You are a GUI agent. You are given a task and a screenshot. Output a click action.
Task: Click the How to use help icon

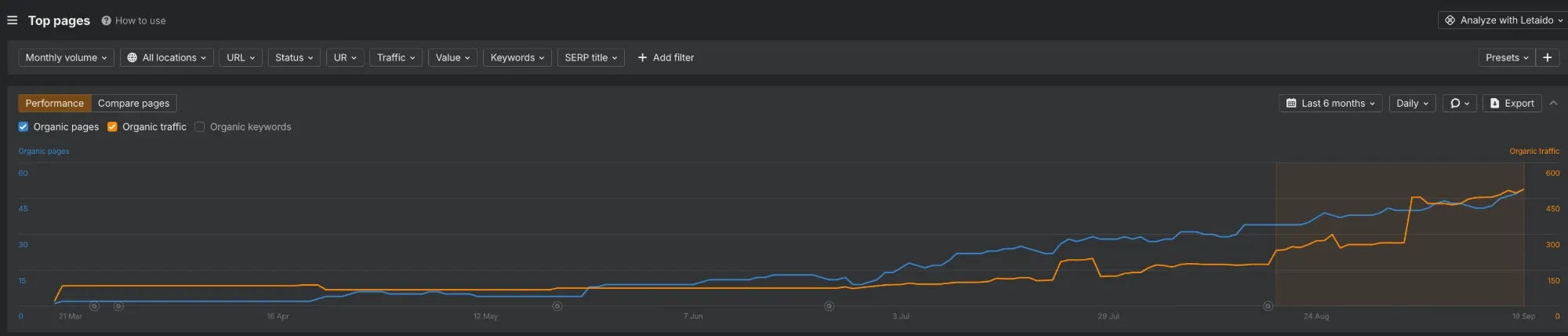106,20
